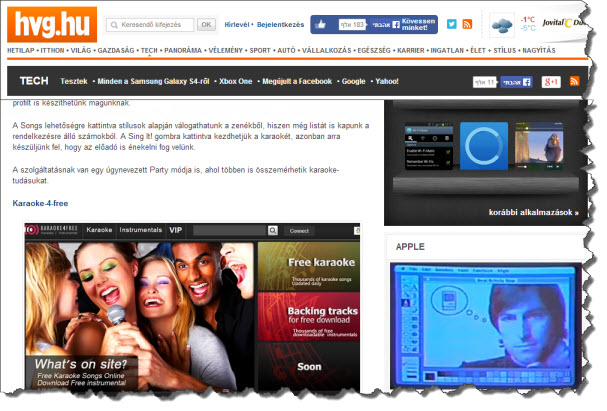Open korábbi alkalmazások link
607x411 pixels.
[x=533, y=212]
